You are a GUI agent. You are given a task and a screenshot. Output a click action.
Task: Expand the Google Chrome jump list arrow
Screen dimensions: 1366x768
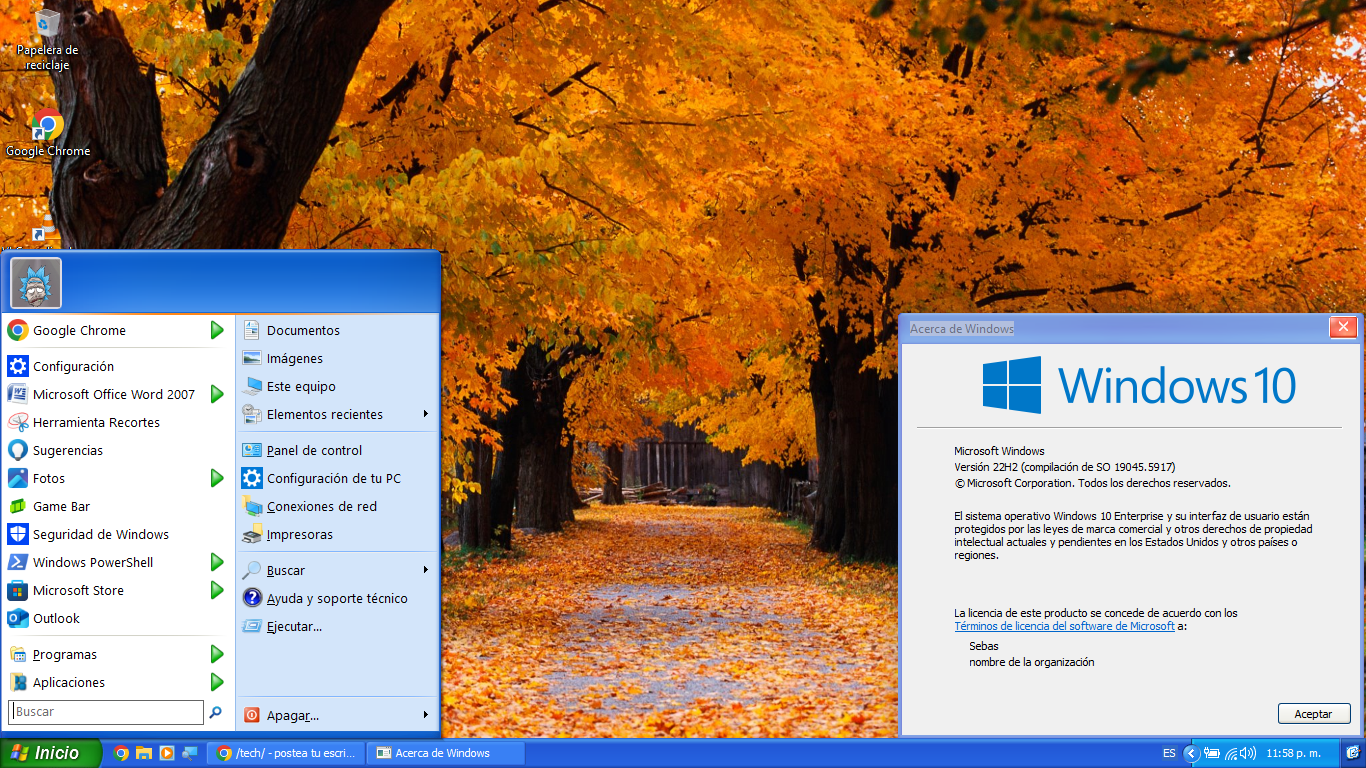pyautogui.click(x=217, y=330)
